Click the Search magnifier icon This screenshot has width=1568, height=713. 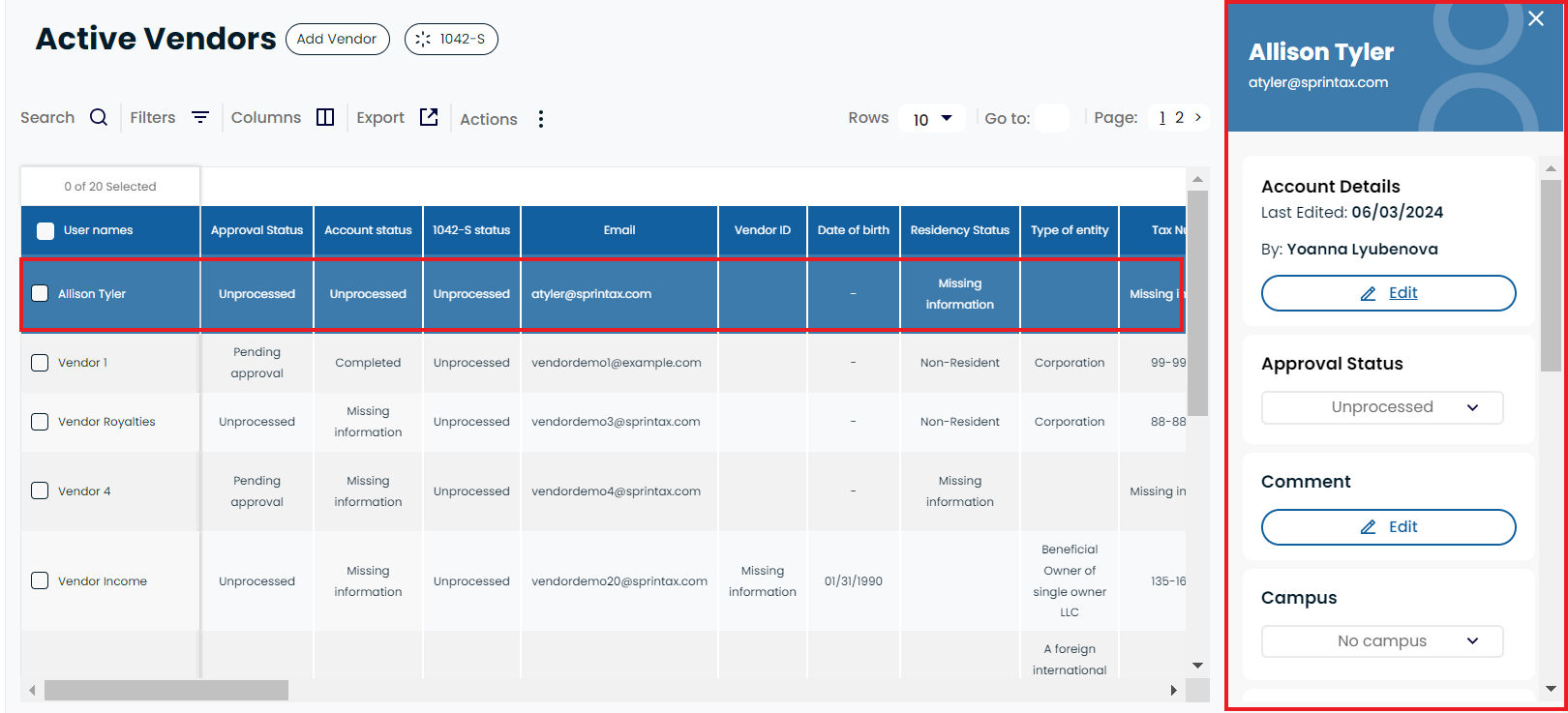pos(99,117)
